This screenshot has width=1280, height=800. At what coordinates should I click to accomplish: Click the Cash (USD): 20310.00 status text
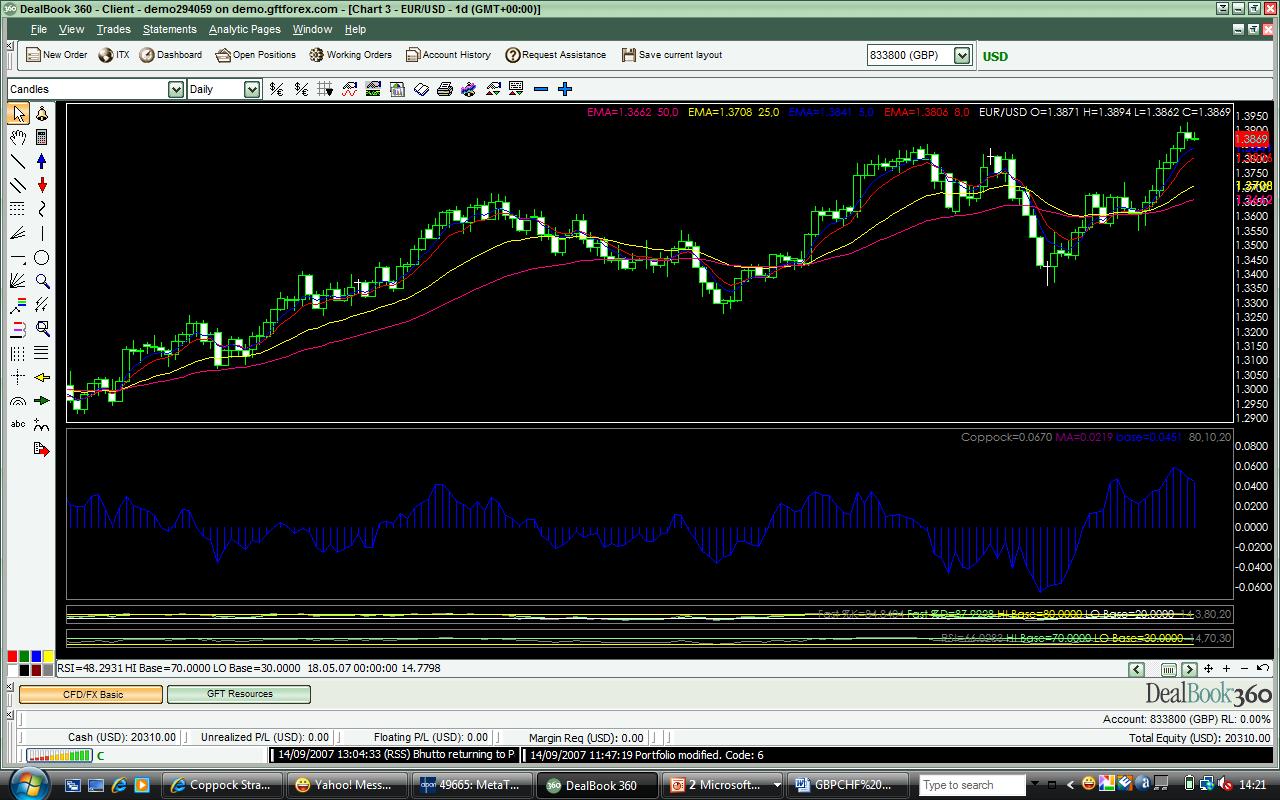tap(121, 738)
